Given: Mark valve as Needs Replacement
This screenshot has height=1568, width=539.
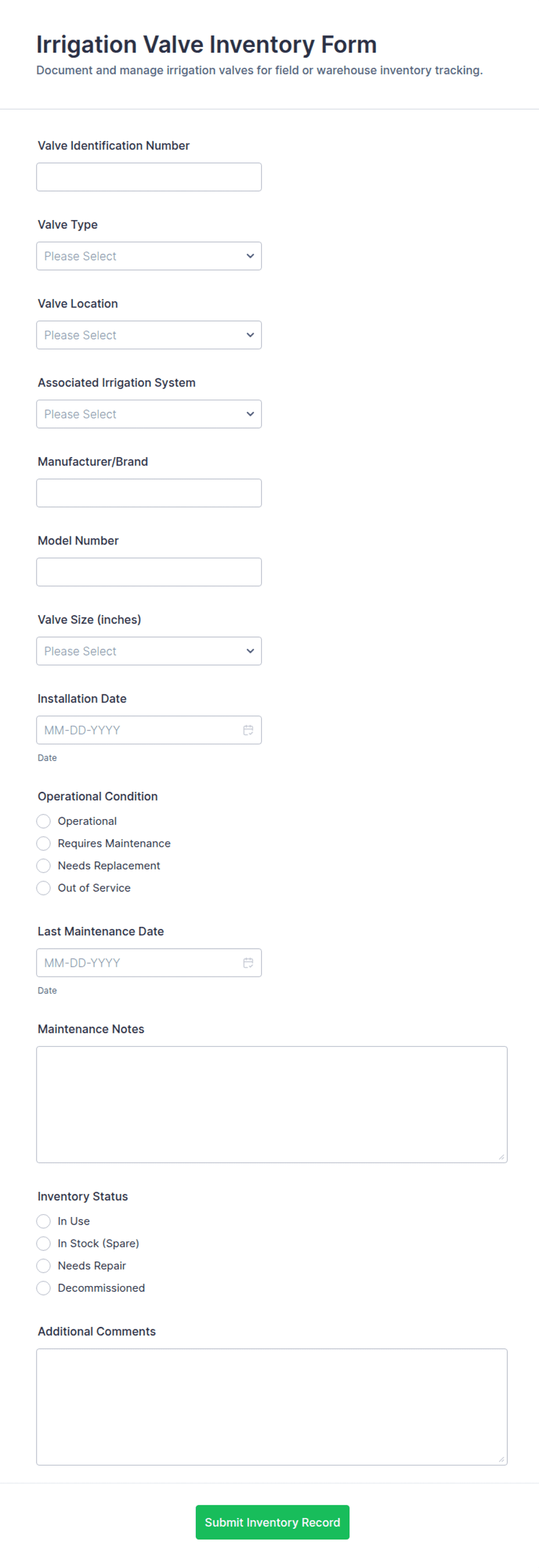Looking at the screenshot, I should coord(44,865).
